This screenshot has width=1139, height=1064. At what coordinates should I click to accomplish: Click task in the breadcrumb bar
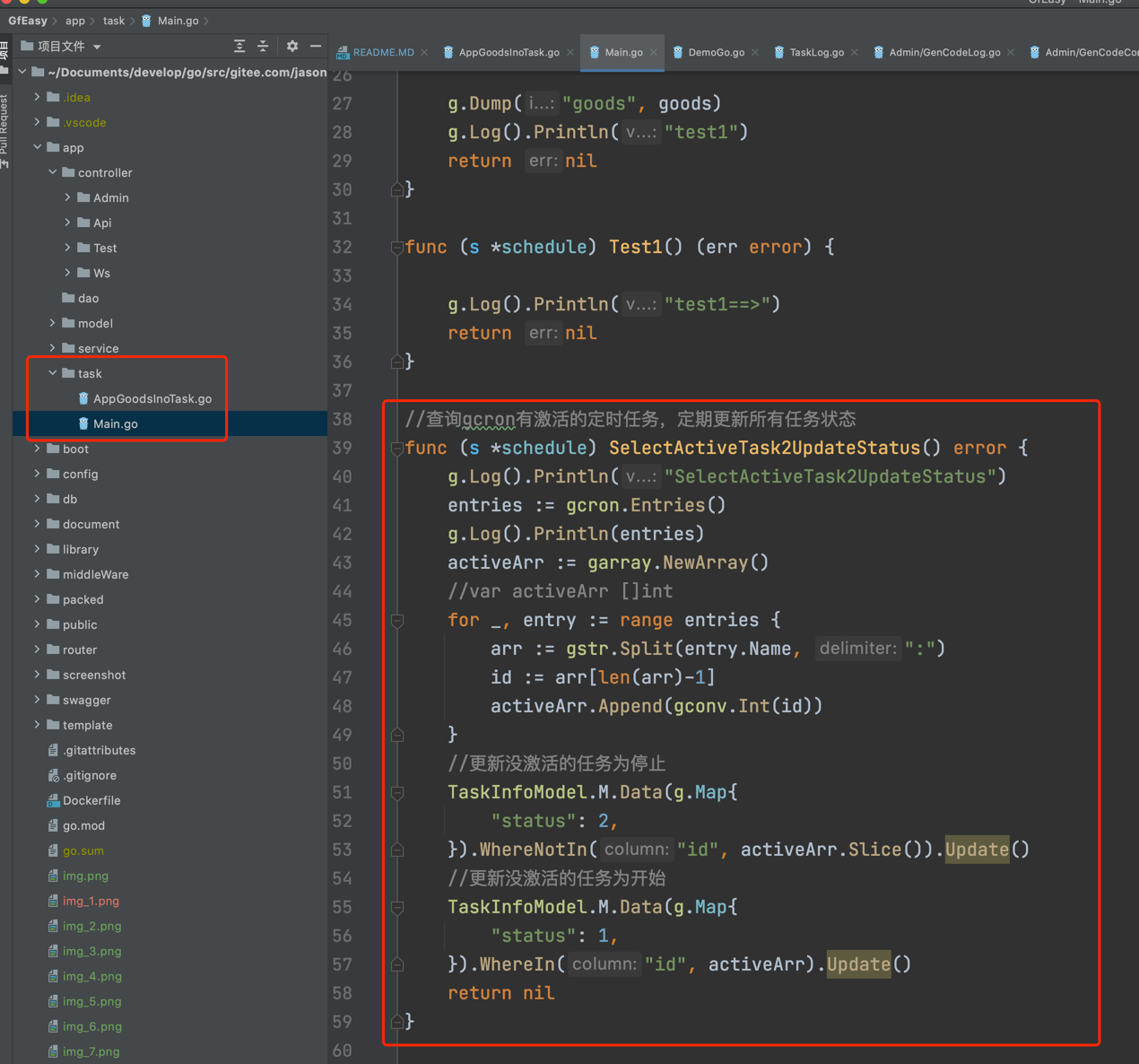pos(114,21)
